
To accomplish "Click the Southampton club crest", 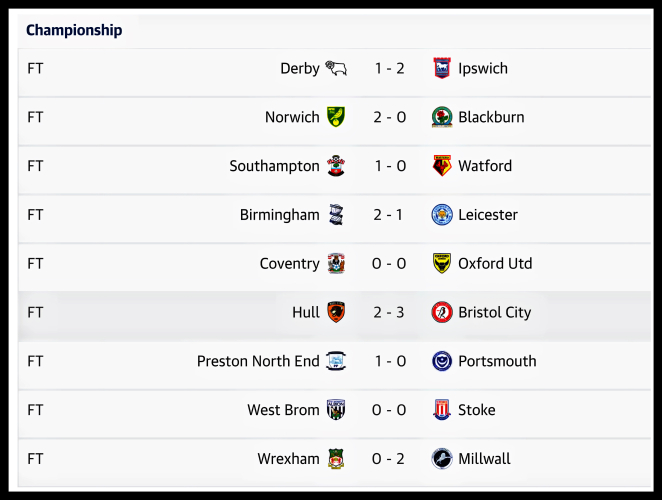I will pos(336,166).
